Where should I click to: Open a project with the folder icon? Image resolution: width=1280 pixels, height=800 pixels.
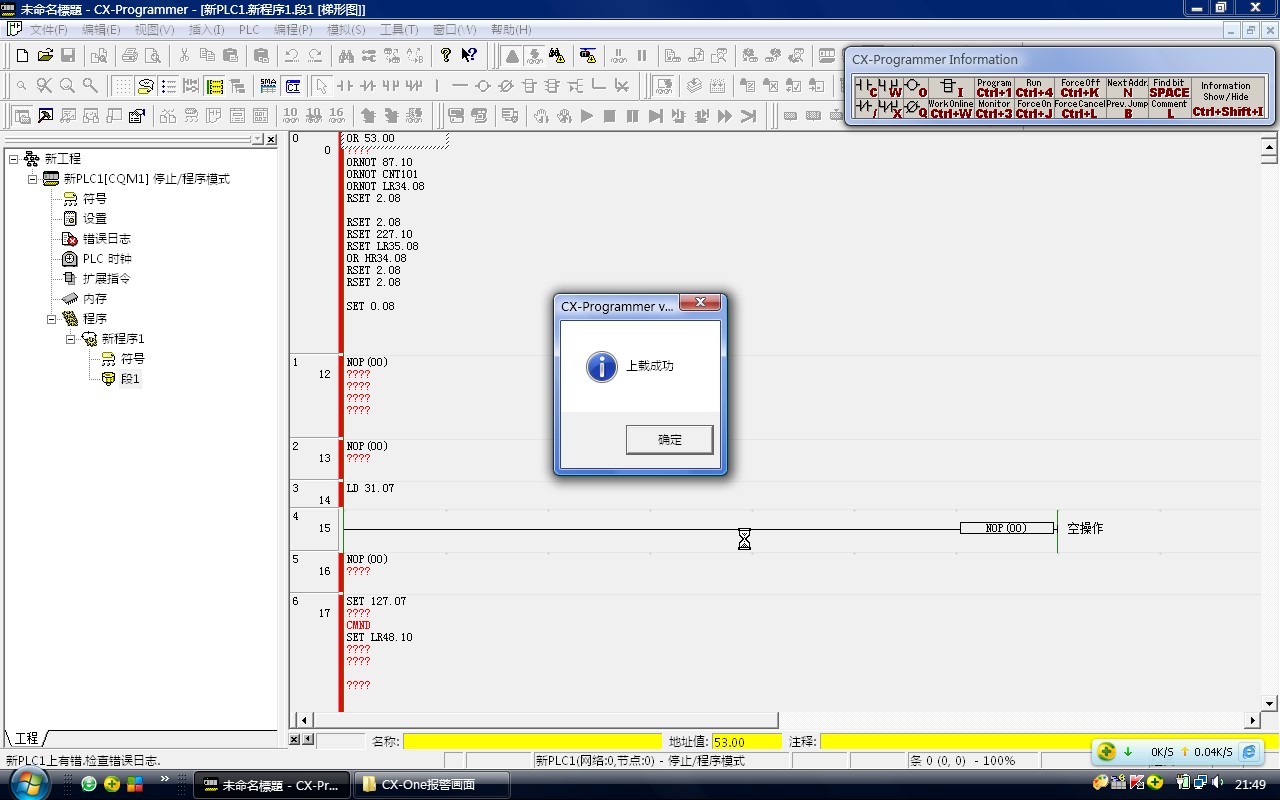[x=45, y=56]
